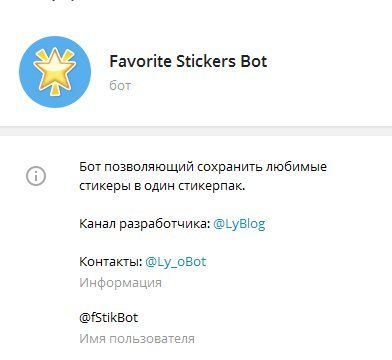
Task: Click the 'Информация' caption
Action: click(120, 283)
